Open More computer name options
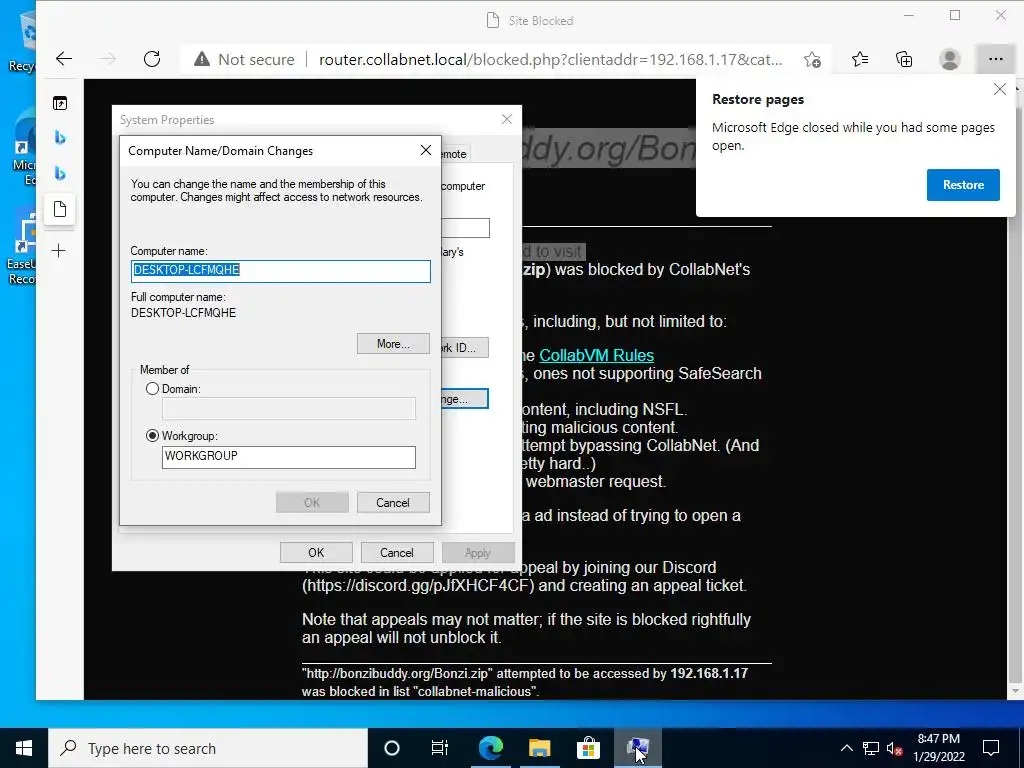This screenshot has width=1024, height=768. point(393,344)
